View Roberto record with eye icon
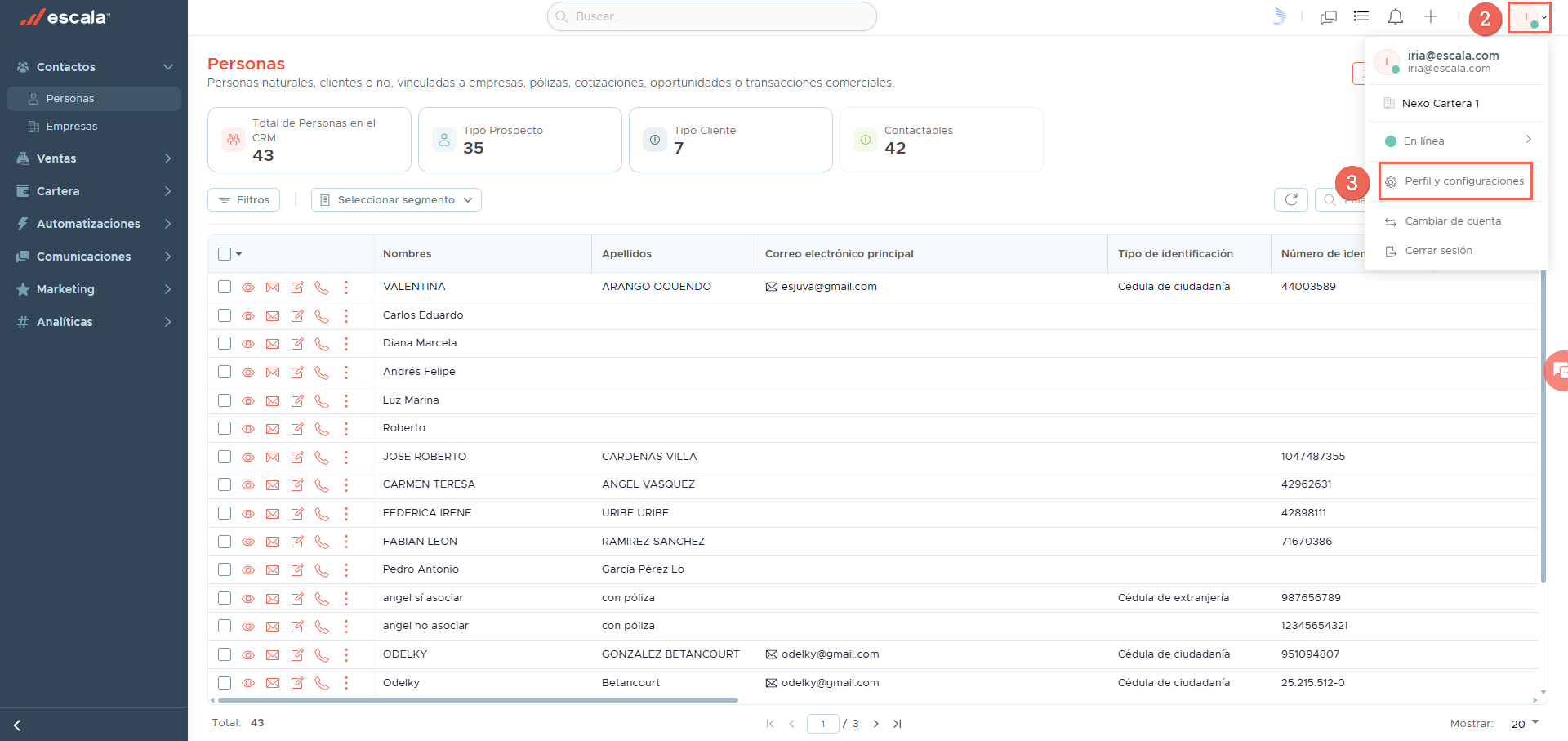The image size is (1568, 741). tap(248, 429)
